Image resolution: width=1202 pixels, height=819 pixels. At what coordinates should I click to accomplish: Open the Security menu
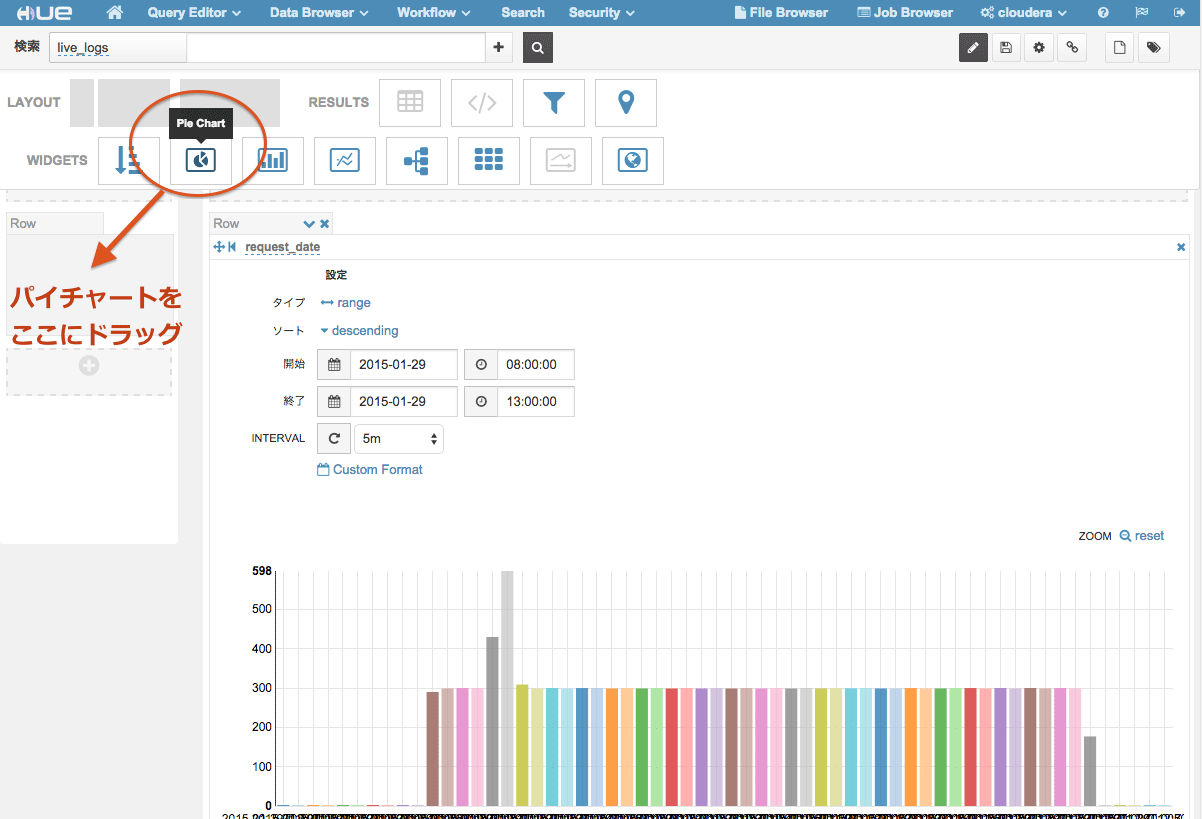pos(602,13)
